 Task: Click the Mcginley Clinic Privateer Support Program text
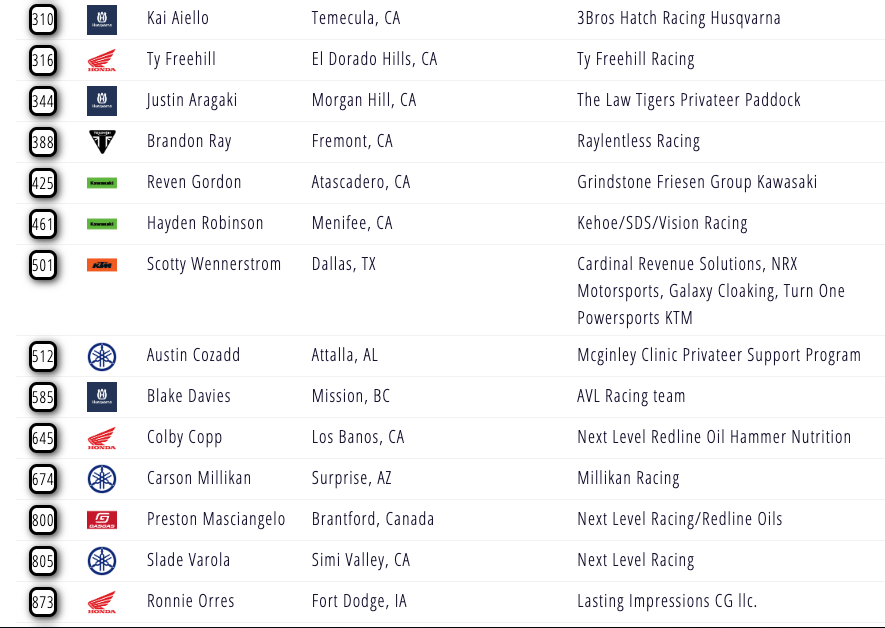point(718,355)
